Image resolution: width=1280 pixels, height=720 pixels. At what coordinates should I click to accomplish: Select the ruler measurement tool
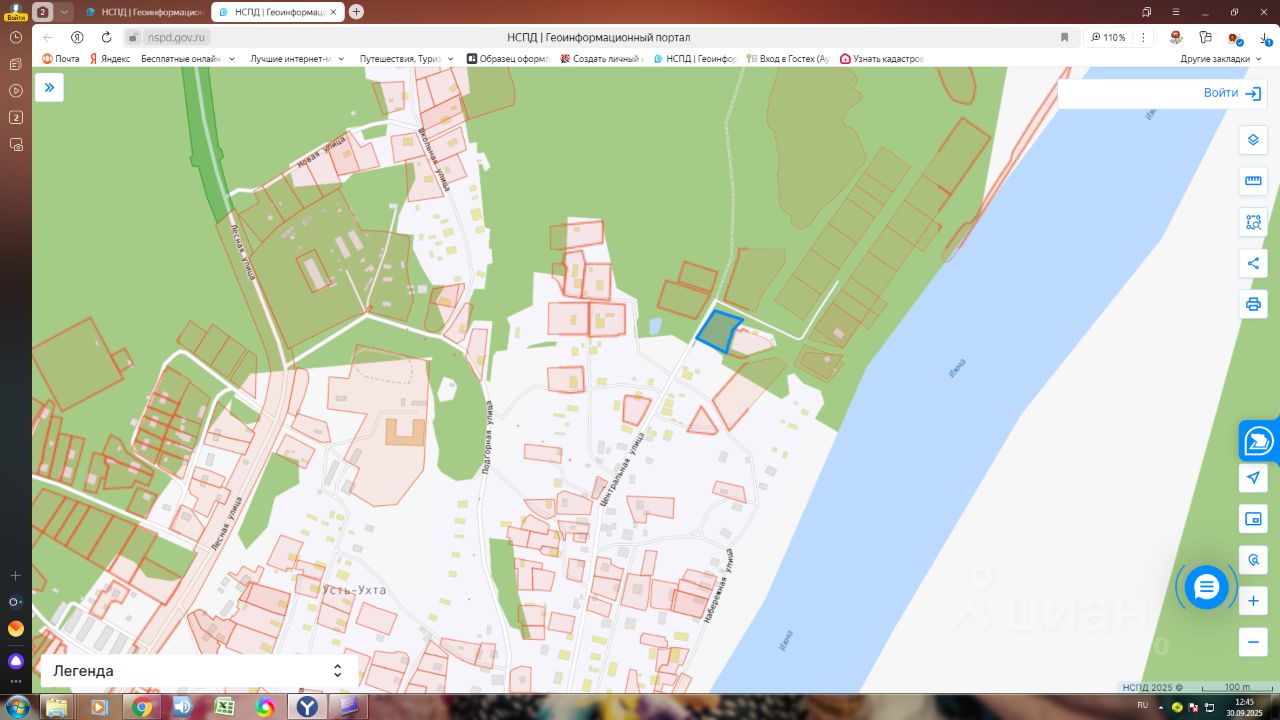[x=1253, y=181]
